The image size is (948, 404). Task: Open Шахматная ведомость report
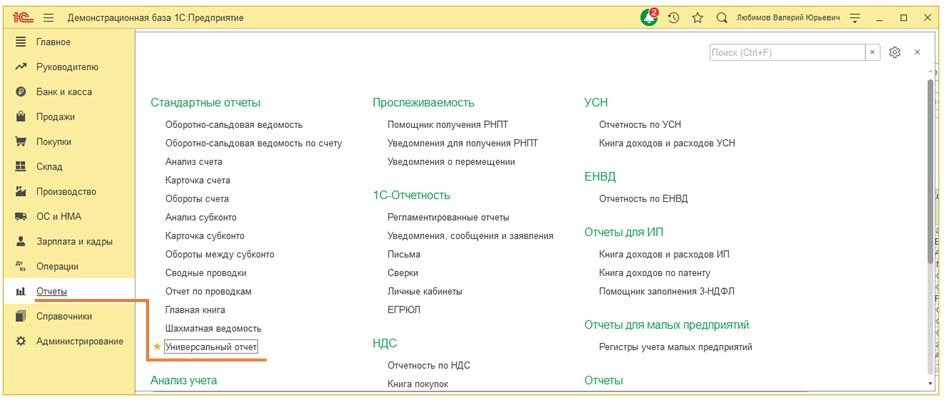coord(213,328)
